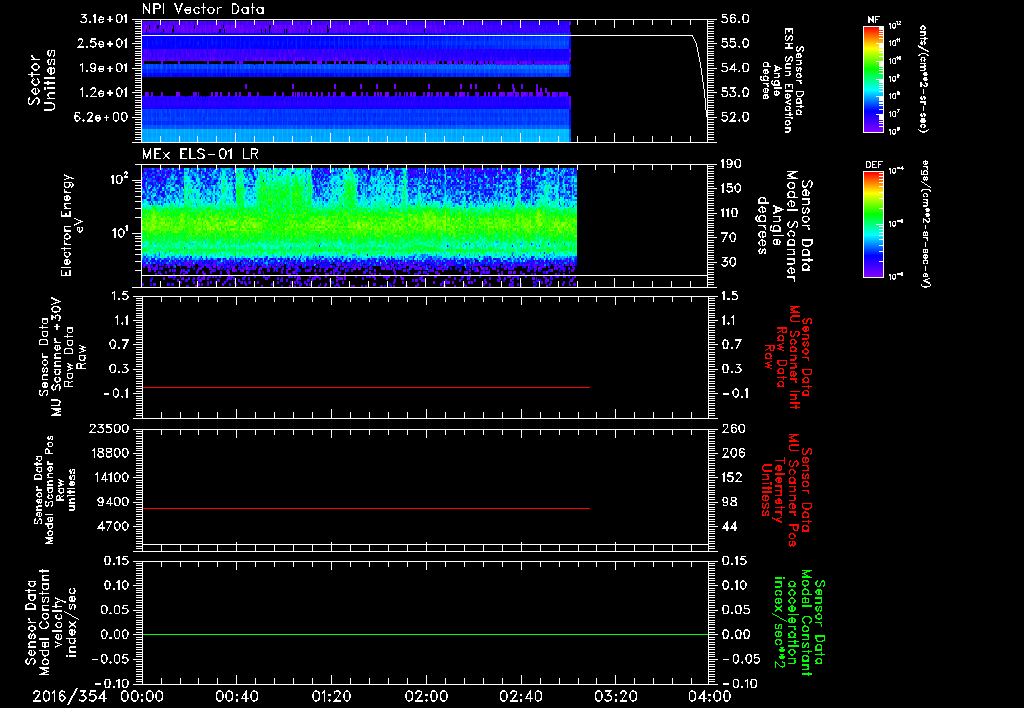Click the "00:40" time axis label

236,696
